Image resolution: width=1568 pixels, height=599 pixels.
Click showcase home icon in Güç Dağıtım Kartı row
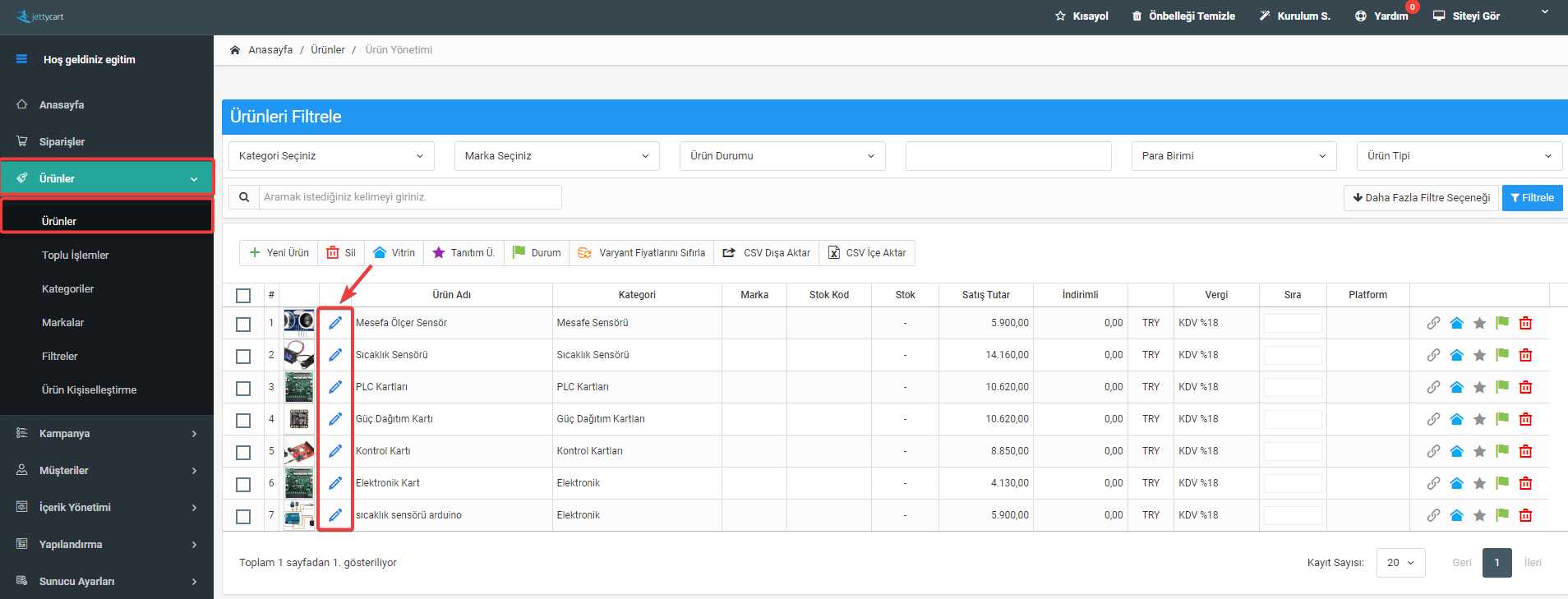(x=1456, y=419)
